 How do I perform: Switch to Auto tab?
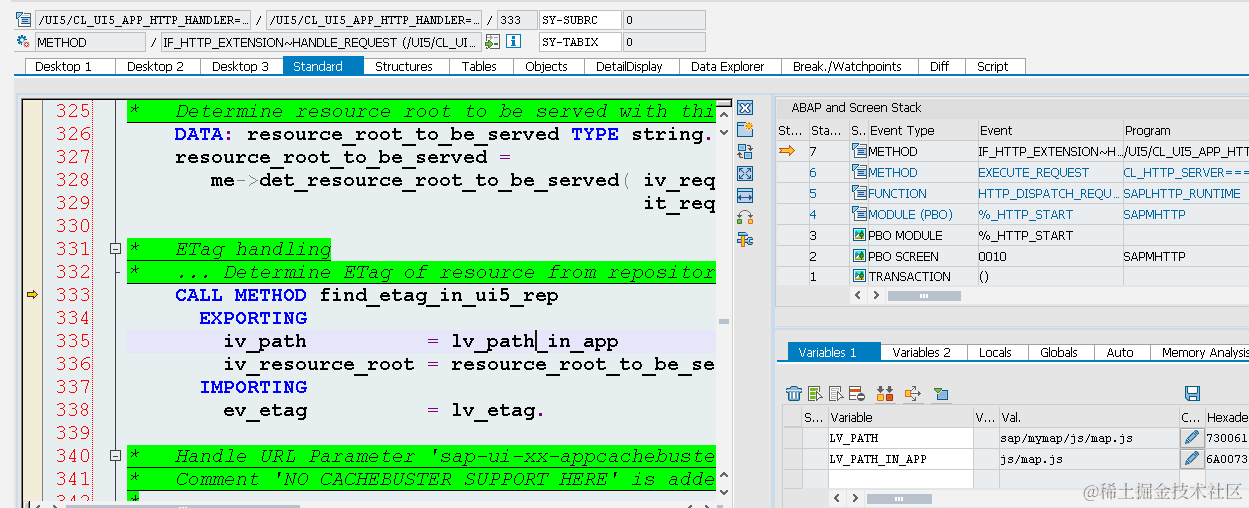[x=1121, y=352]
